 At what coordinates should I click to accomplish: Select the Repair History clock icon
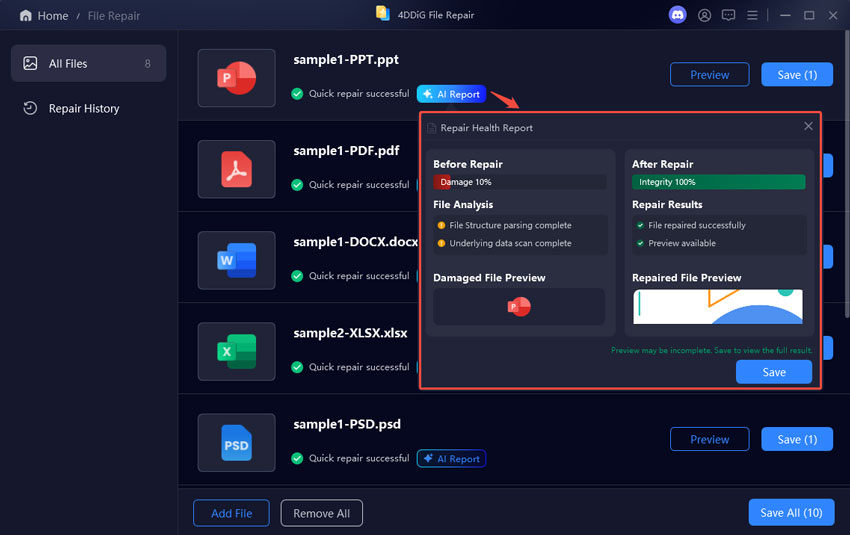tap(30, 108)
